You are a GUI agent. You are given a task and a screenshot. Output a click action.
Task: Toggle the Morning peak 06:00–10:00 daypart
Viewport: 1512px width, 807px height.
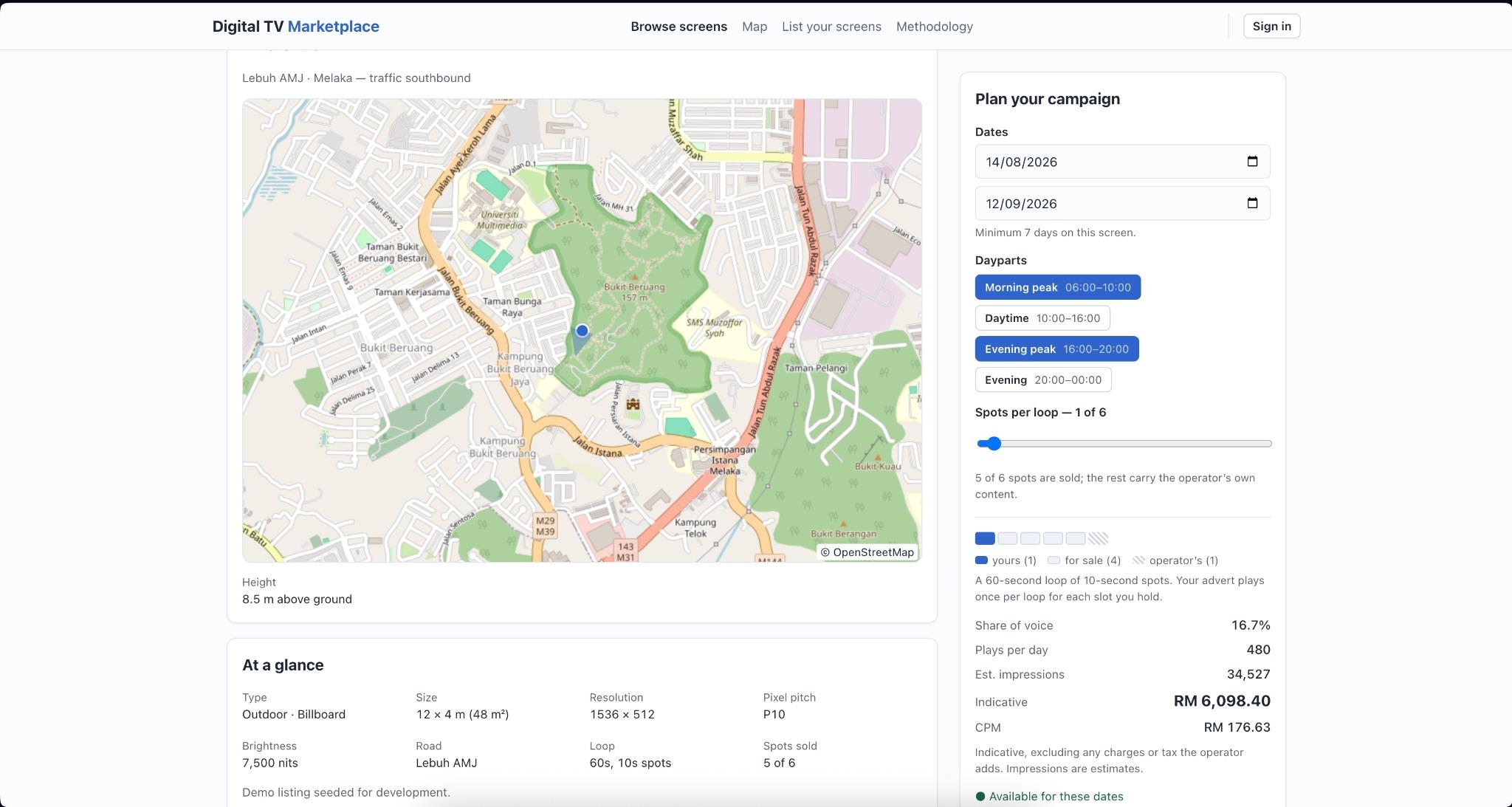pos(1057,287)
